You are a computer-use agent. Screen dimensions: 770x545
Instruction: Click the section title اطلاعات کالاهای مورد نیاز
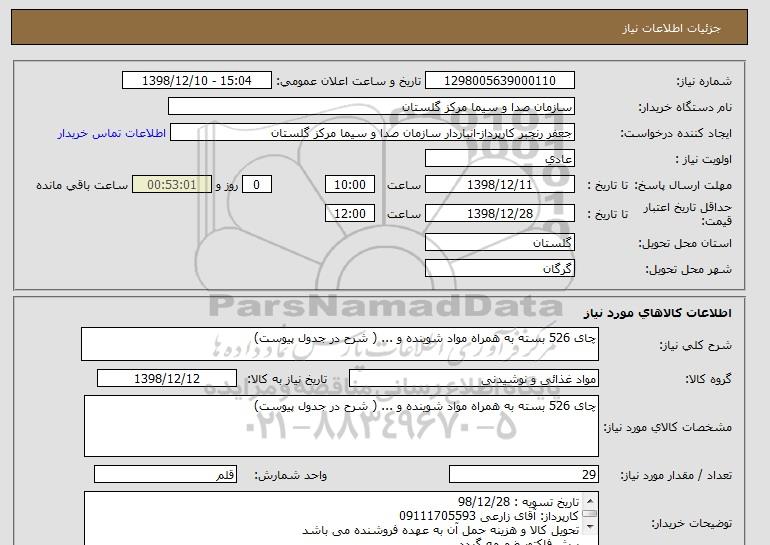coord(658,313)
